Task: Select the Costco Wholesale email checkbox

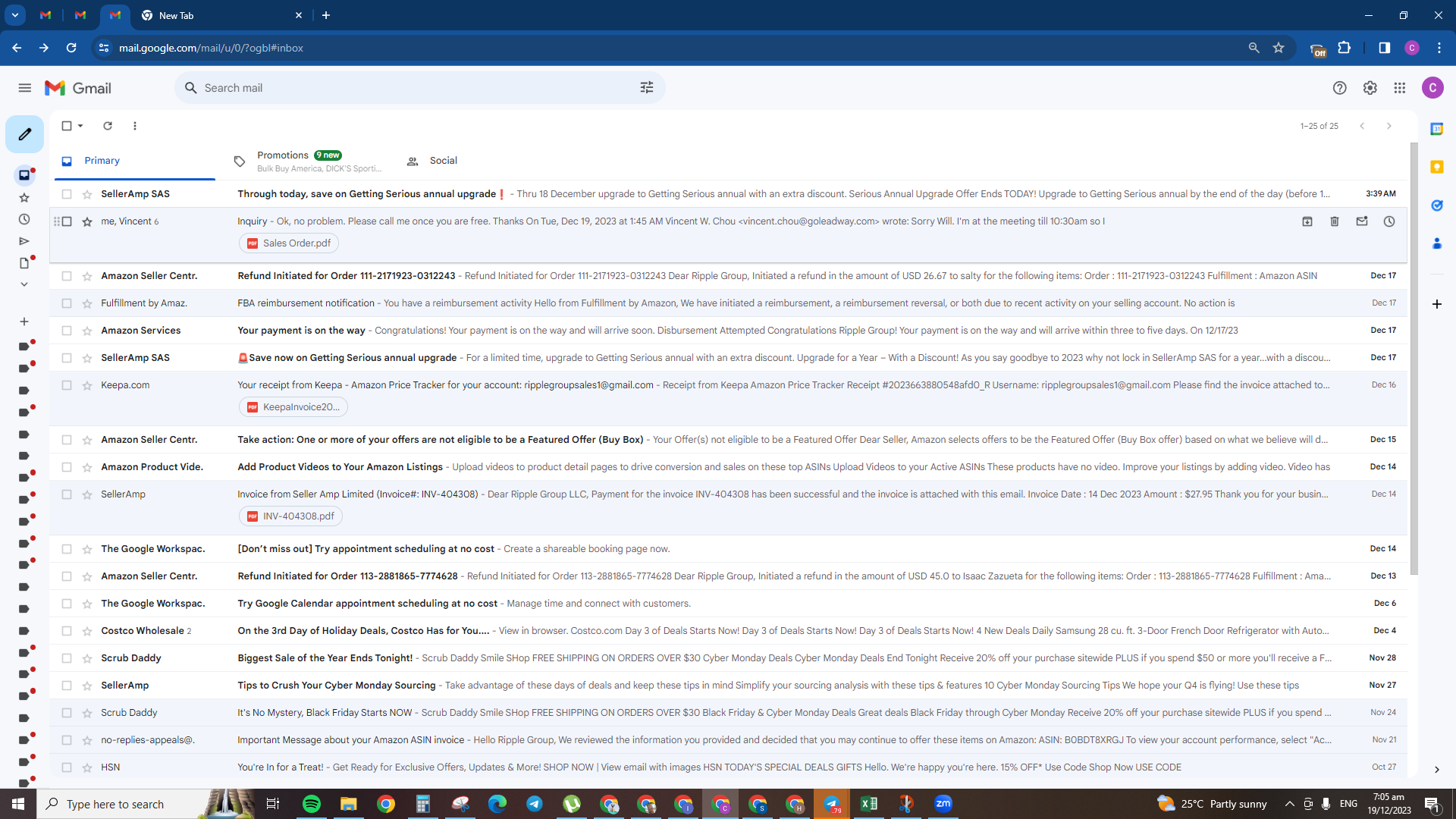Action: pyautogui.click(x=67, y=631)
